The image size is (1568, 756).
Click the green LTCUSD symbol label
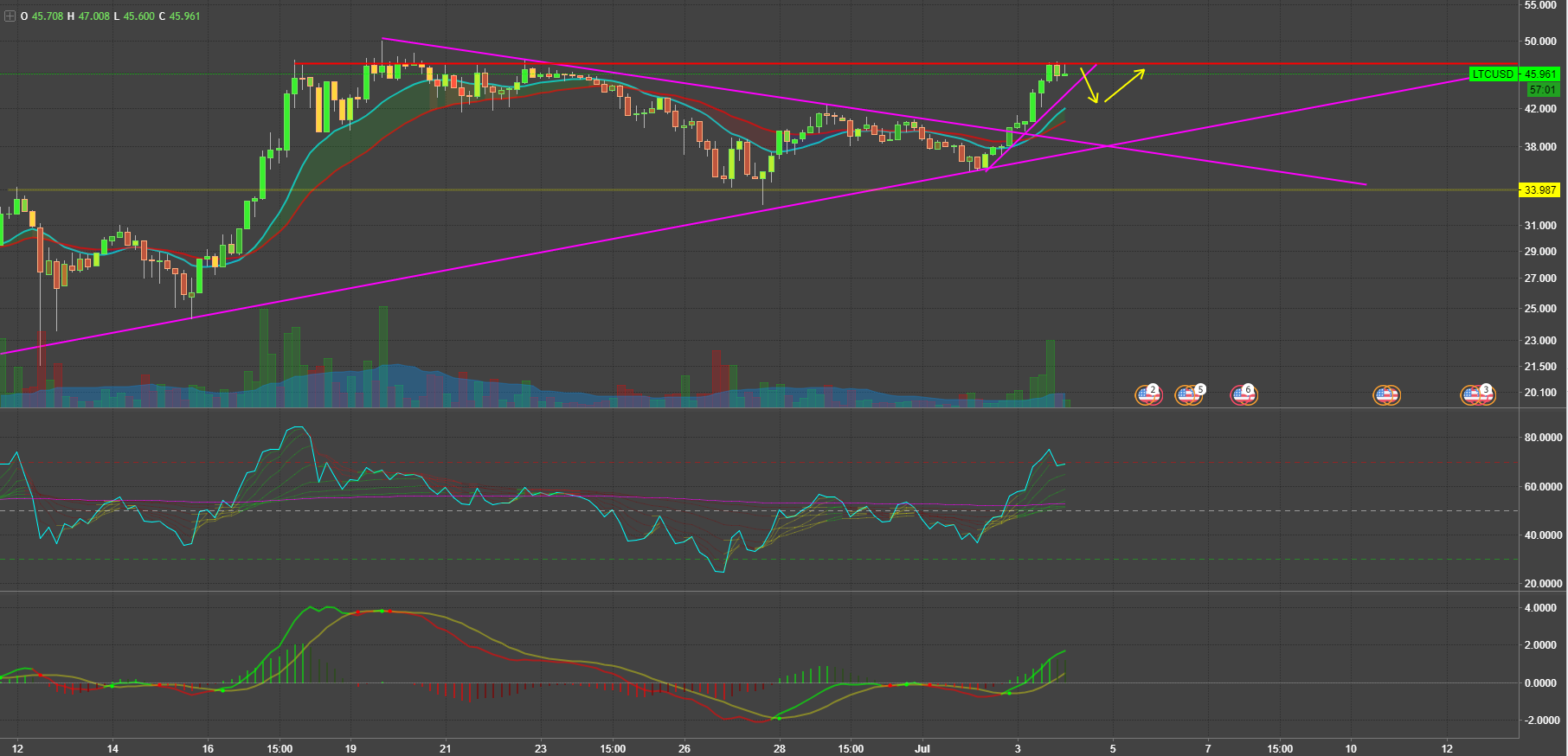pyautogui.click(x=1493, y=74)
